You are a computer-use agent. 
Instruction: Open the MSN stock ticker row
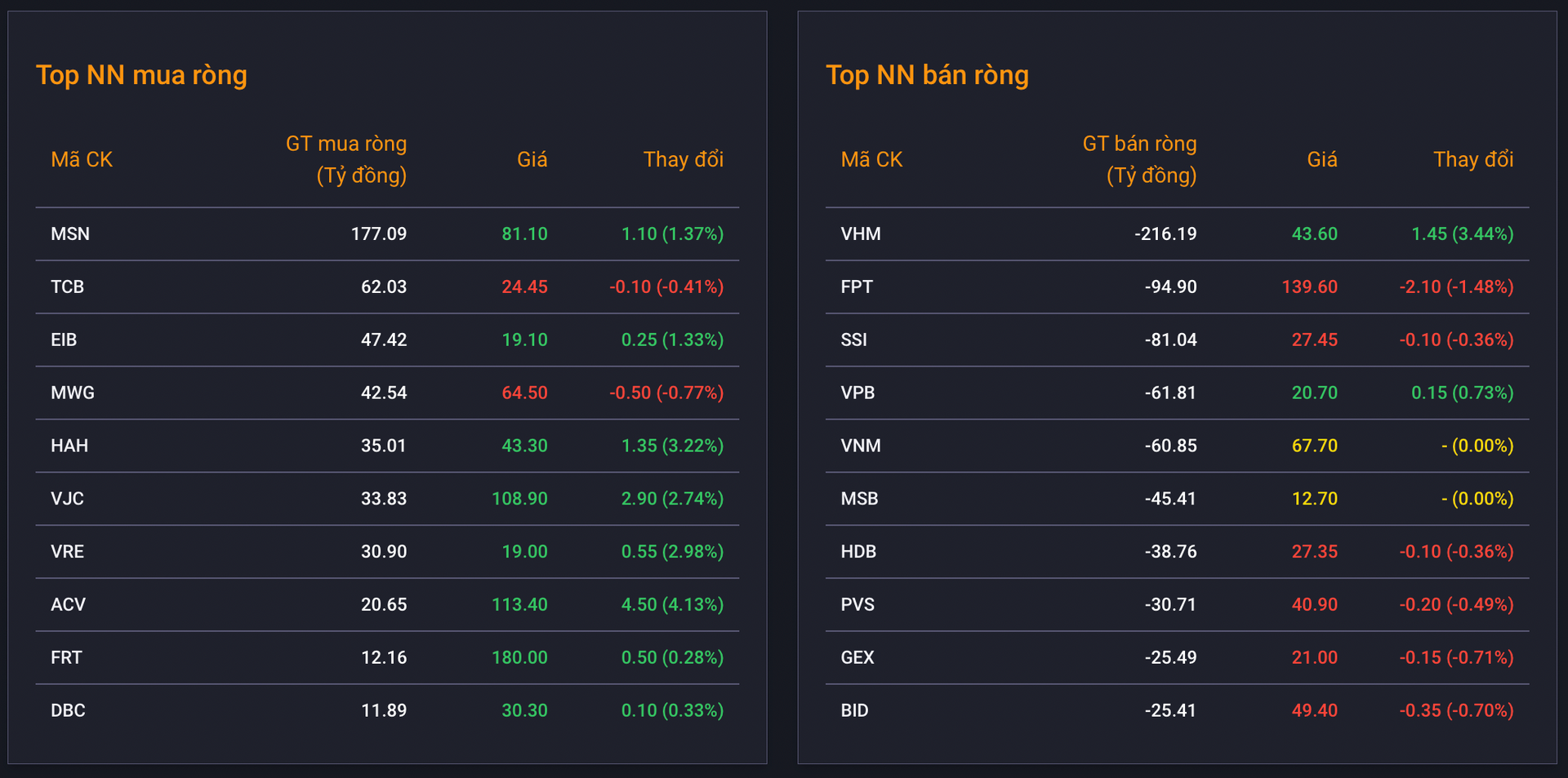point(387,234)
